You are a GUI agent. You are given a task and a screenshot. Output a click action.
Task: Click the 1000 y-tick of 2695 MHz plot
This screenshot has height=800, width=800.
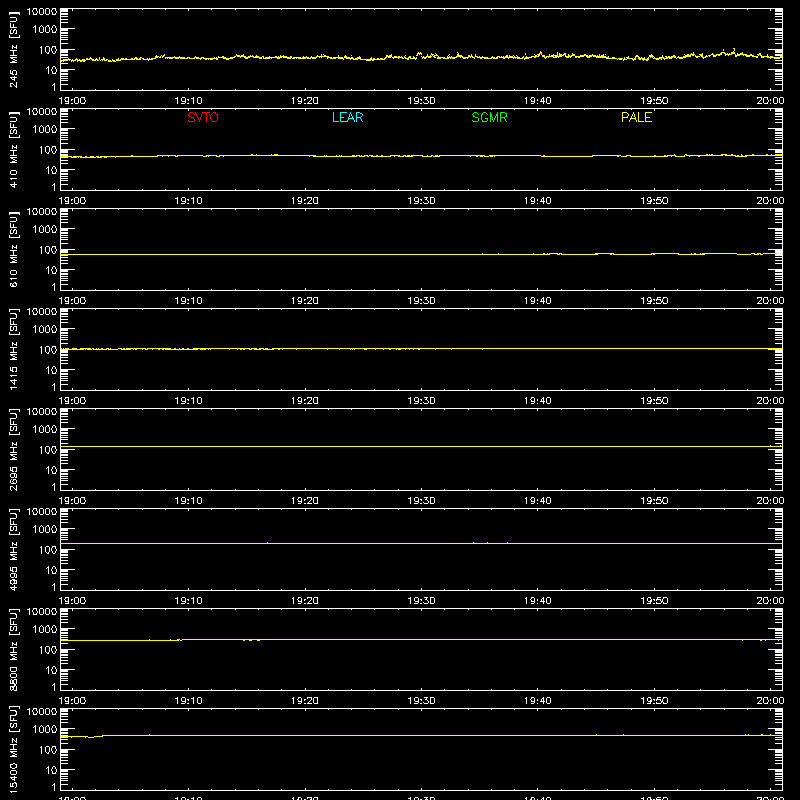(45, 430)
